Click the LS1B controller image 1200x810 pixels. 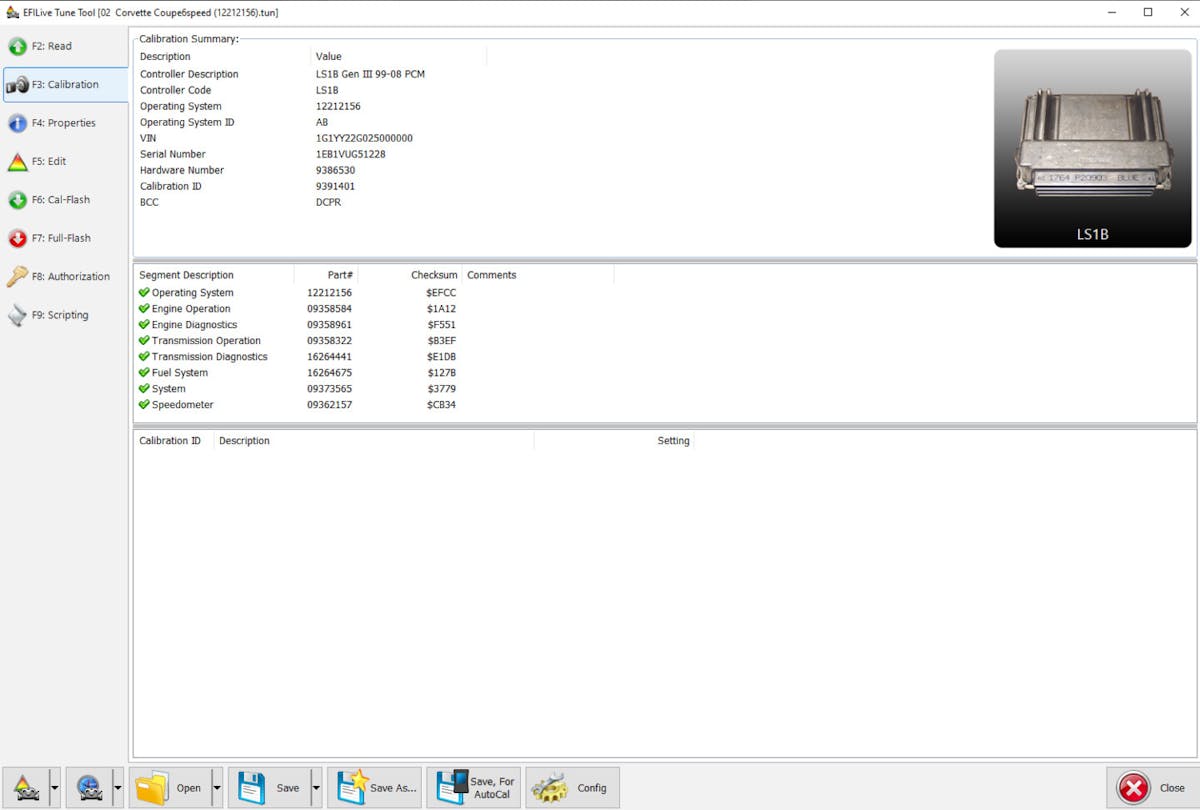tap(1092, 148)
